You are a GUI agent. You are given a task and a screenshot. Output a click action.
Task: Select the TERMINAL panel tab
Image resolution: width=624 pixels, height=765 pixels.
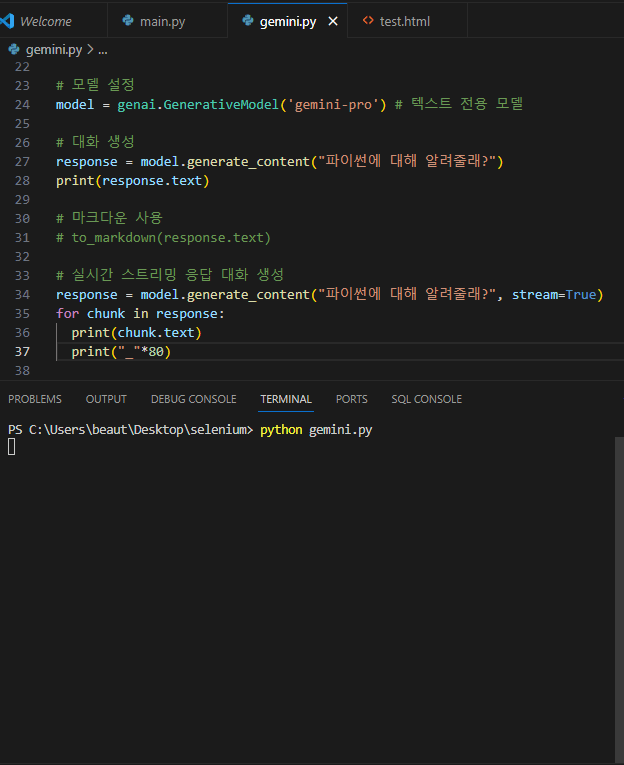point(286,399)
